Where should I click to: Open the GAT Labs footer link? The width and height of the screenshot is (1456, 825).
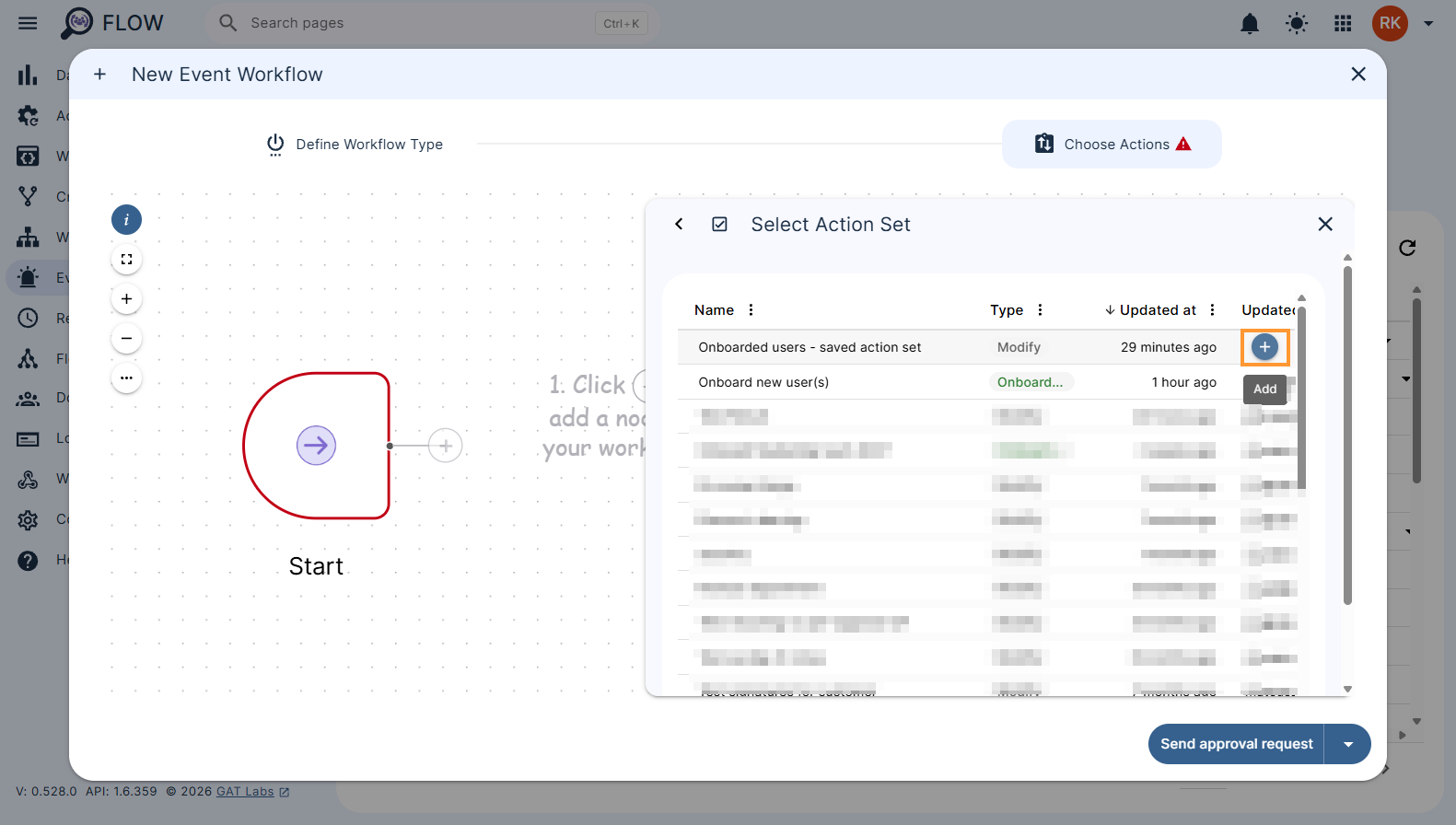[252, 792]
